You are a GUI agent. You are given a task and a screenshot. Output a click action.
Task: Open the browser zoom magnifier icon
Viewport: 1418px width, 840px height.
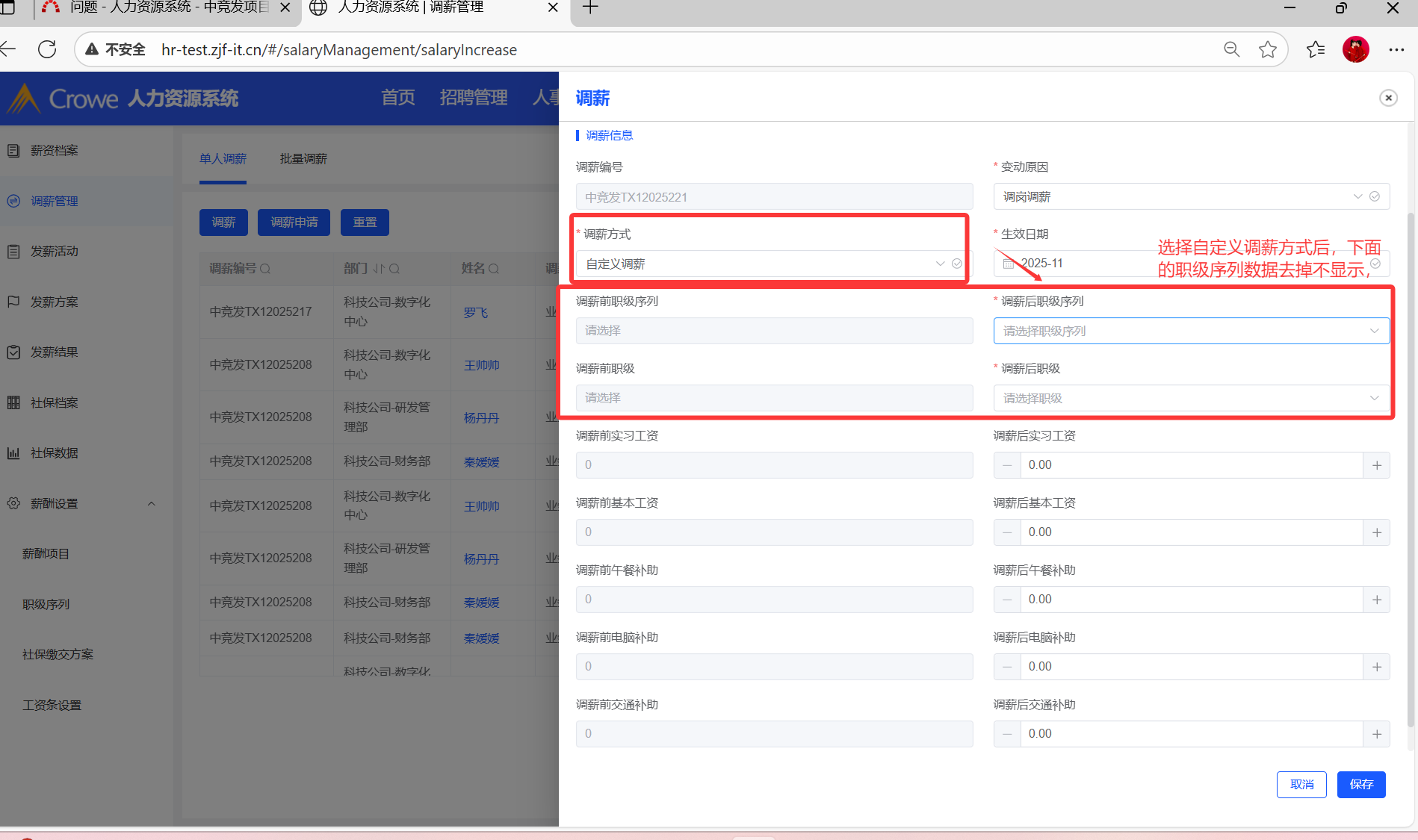coord(1232,49)
